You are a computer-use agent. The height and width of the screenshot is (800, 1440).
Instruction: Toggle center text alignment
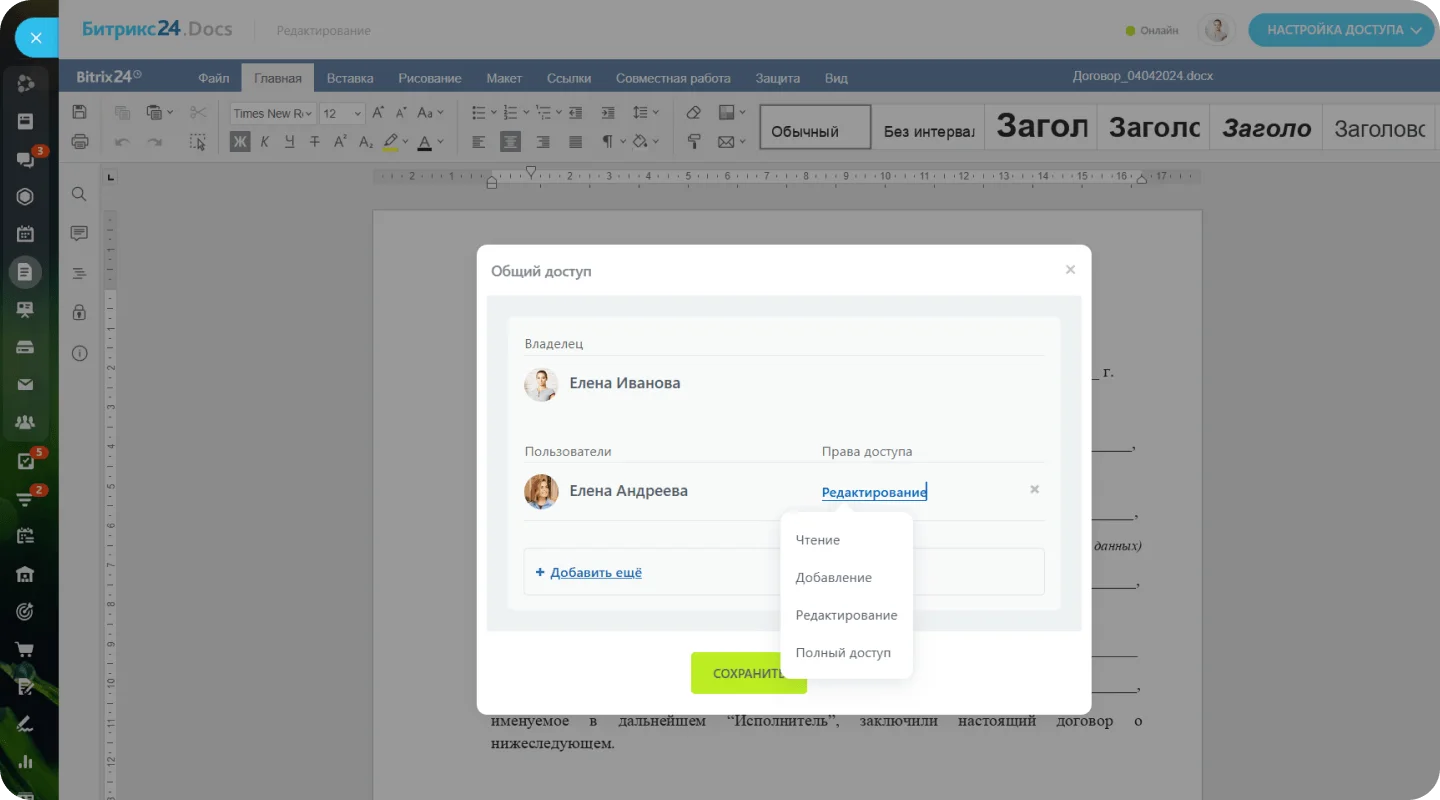coord(510,142)
